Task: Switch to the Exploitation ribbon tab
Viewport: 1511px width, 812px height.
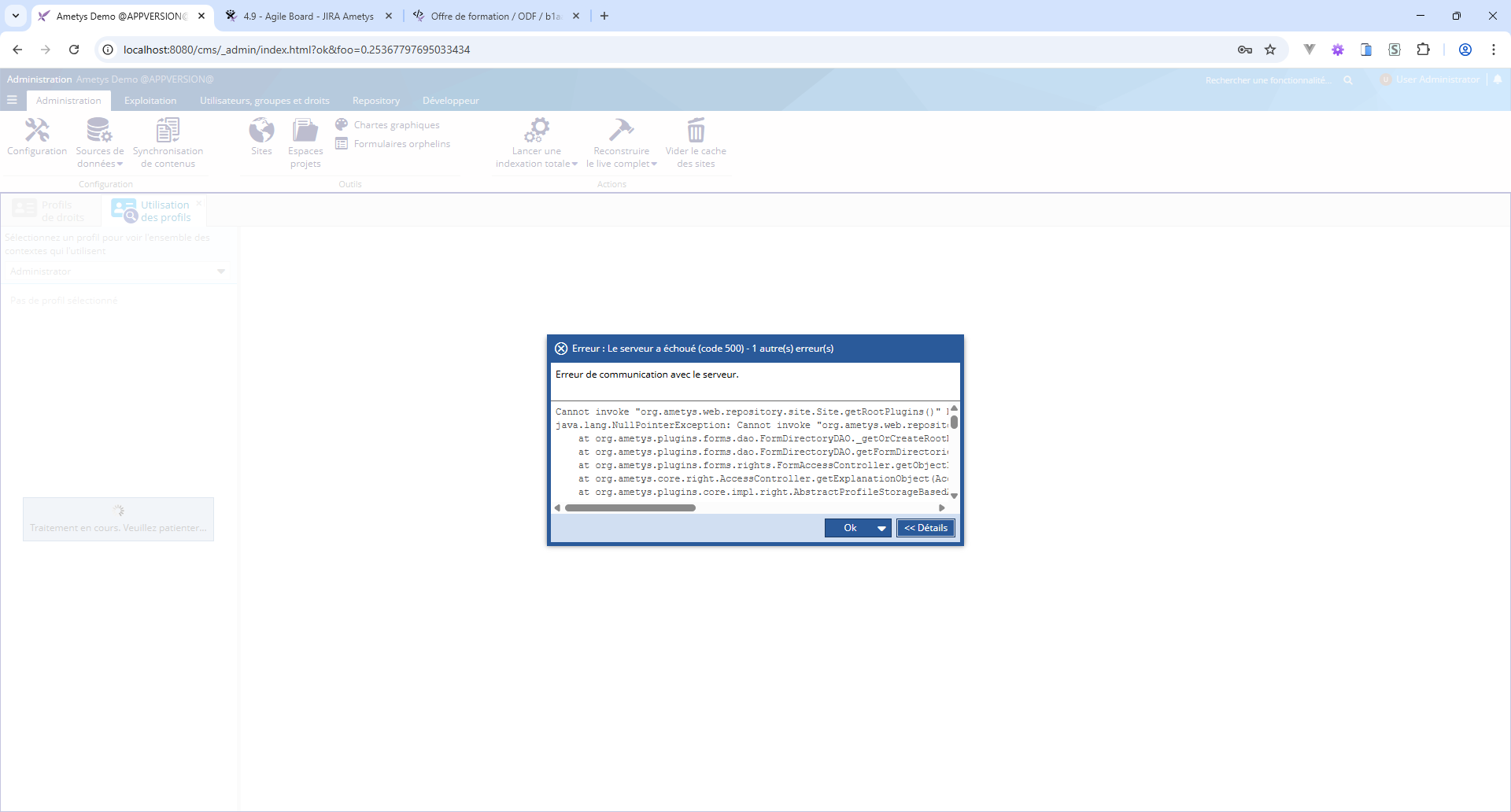Action: tap(150, 101)
